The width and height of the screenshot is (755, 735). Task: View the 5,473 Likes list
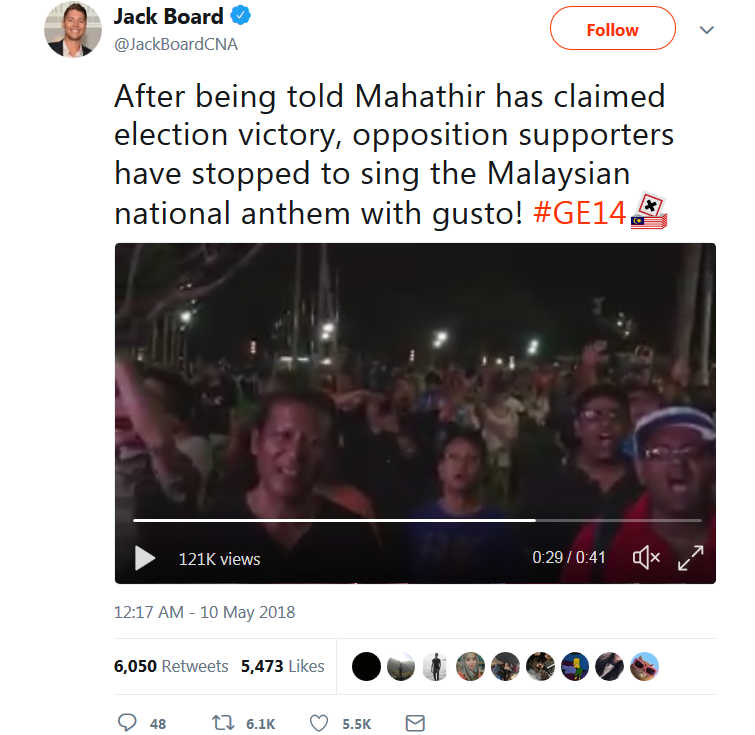point(283,666)
